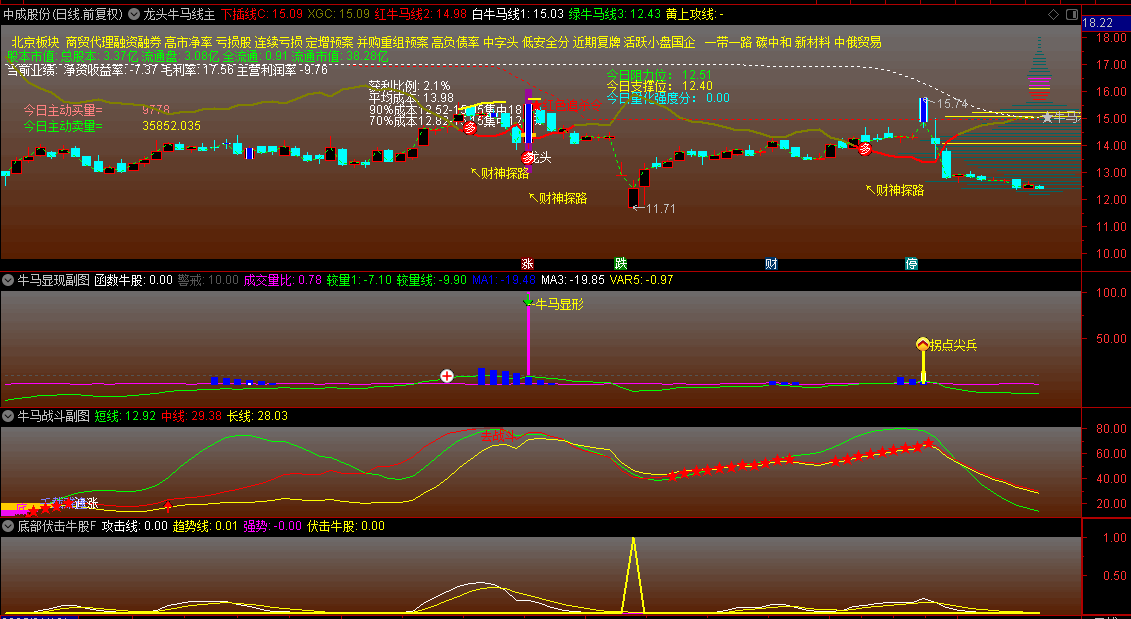
Task: Open the 牛马显现副图 indicator dropdown arrow
Action: 8,280
